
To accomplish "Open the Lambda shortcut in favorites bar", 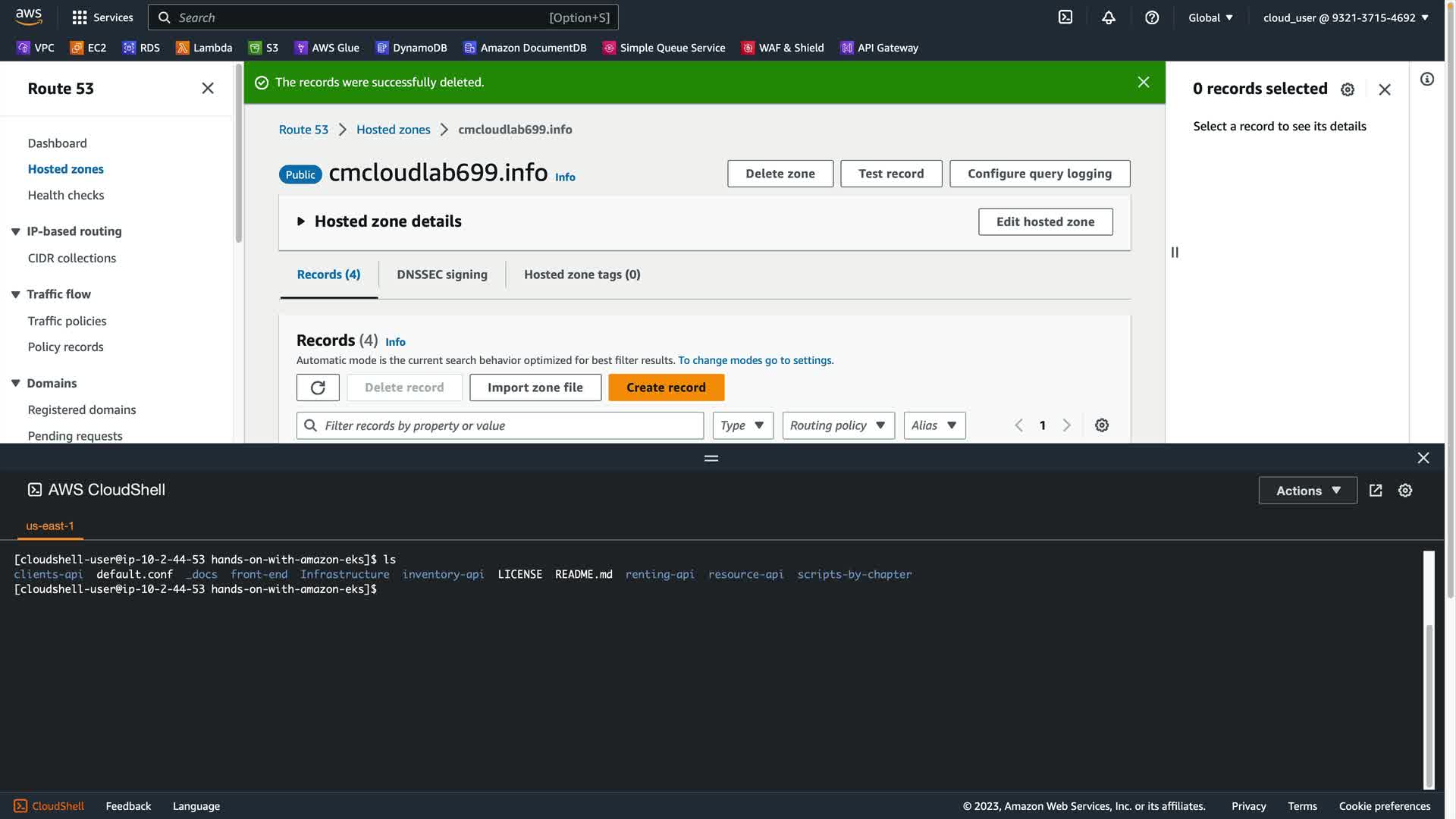I will [204, 48].
